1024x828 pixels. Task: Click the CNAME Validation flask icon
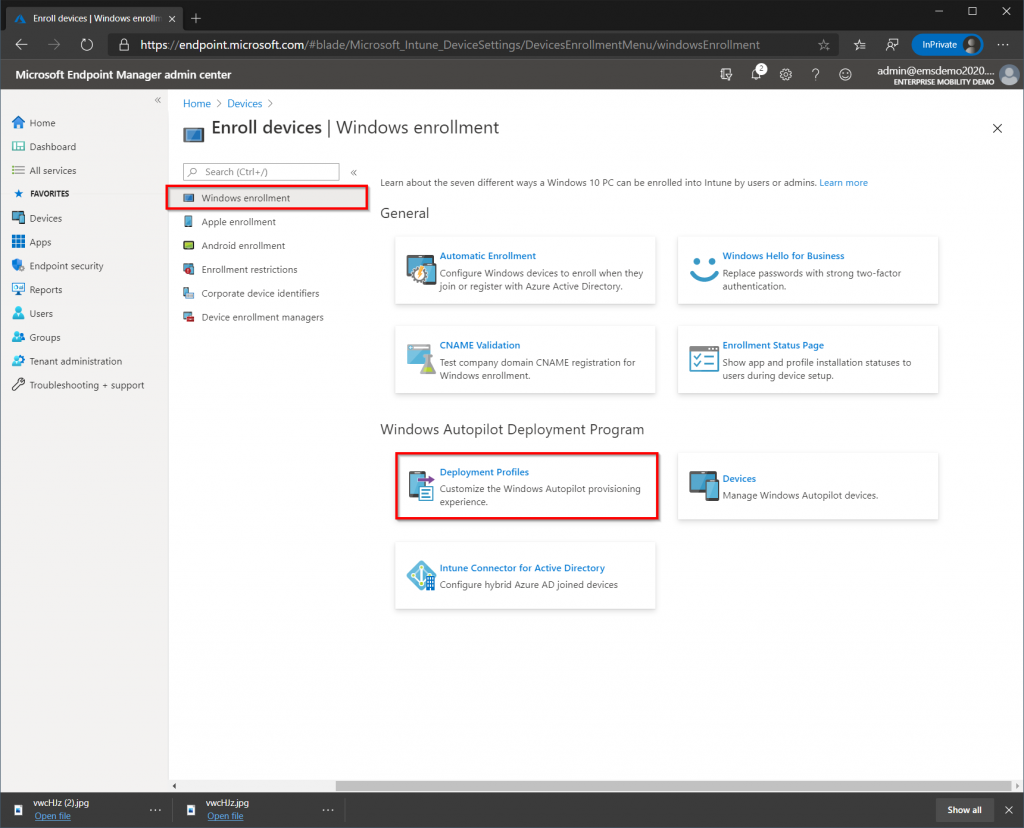pyautogui.click(x=421, y=358)
